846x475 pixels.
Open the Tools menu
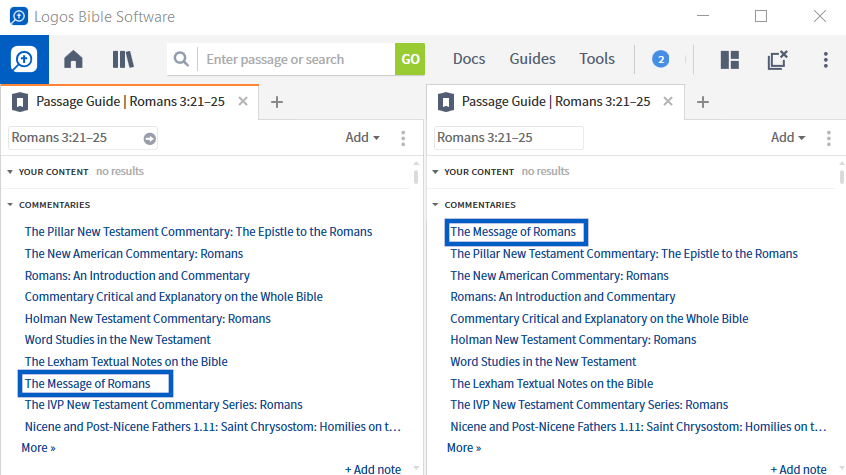[x=597, y=59]
